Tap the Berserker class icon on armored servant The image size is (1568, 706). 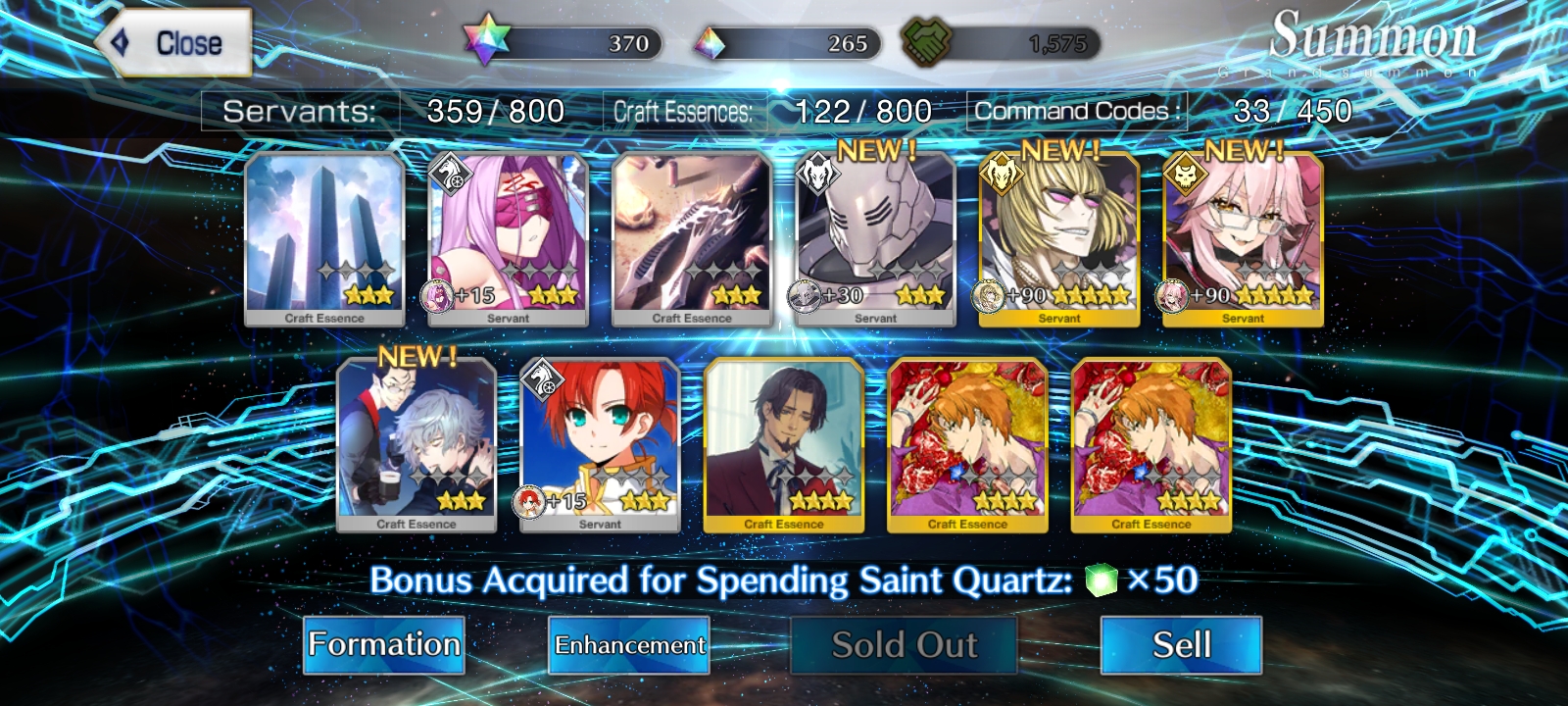click(818, 176)
